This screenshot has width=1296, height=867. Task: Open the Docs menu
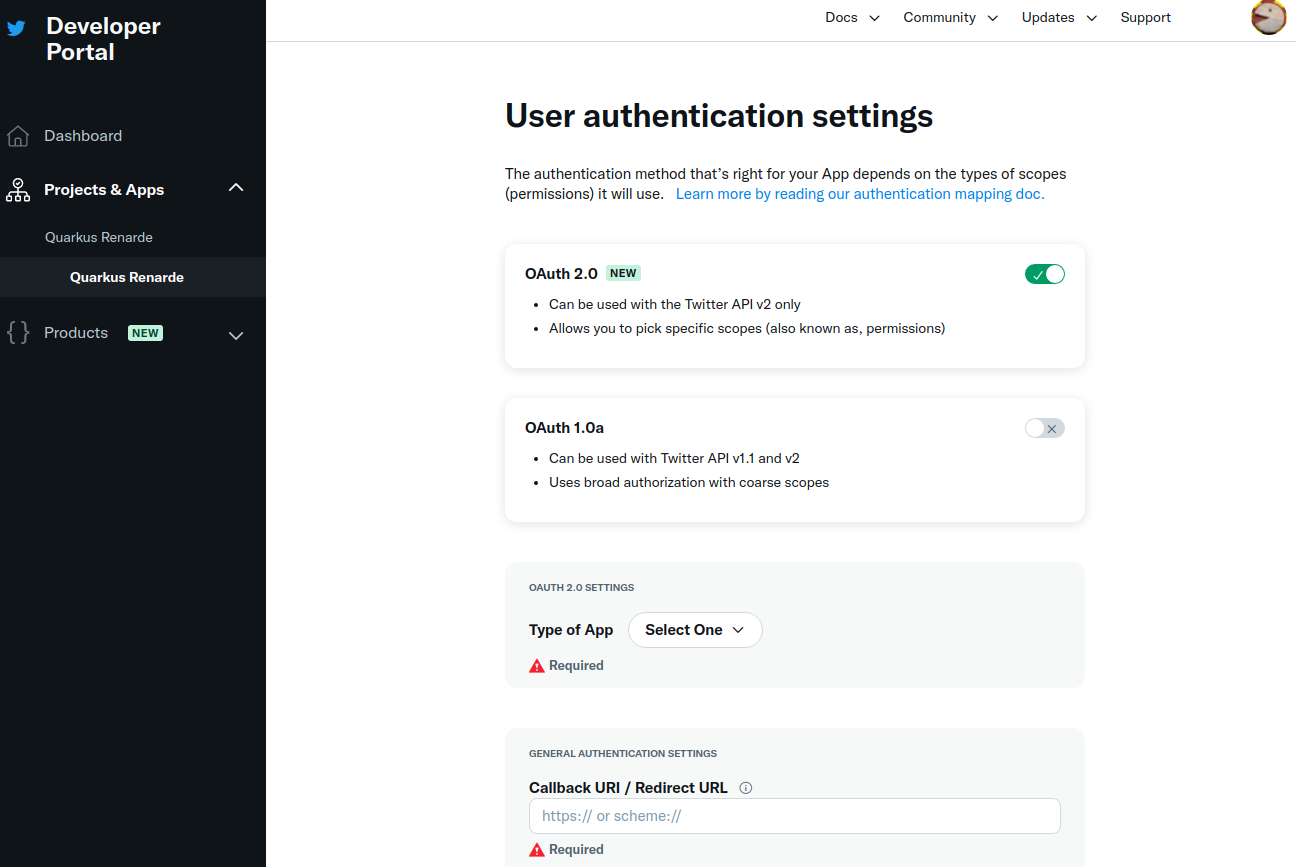tap(852, 18)
